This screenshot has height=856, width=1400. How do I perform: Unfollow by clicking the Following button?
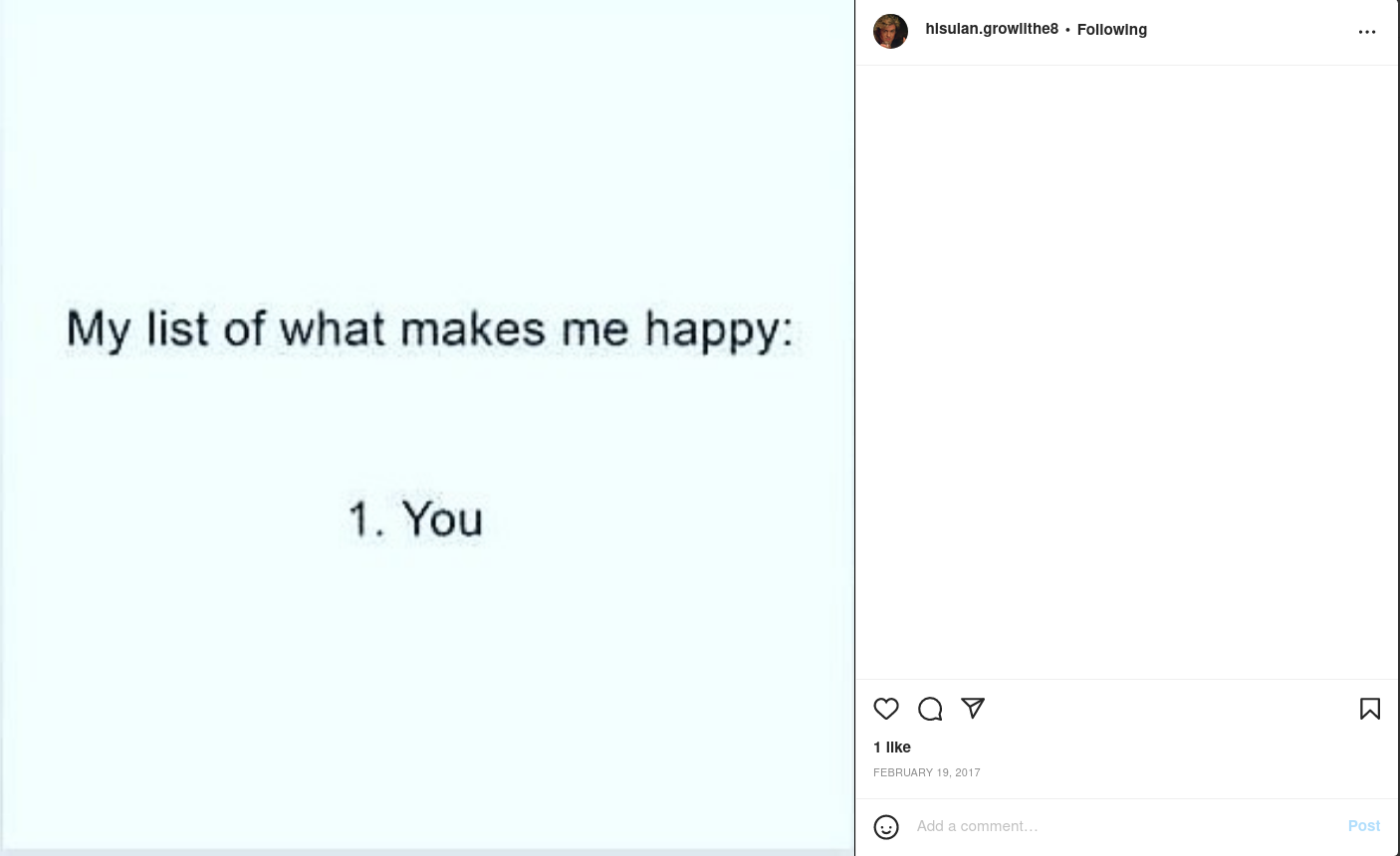1112,29
